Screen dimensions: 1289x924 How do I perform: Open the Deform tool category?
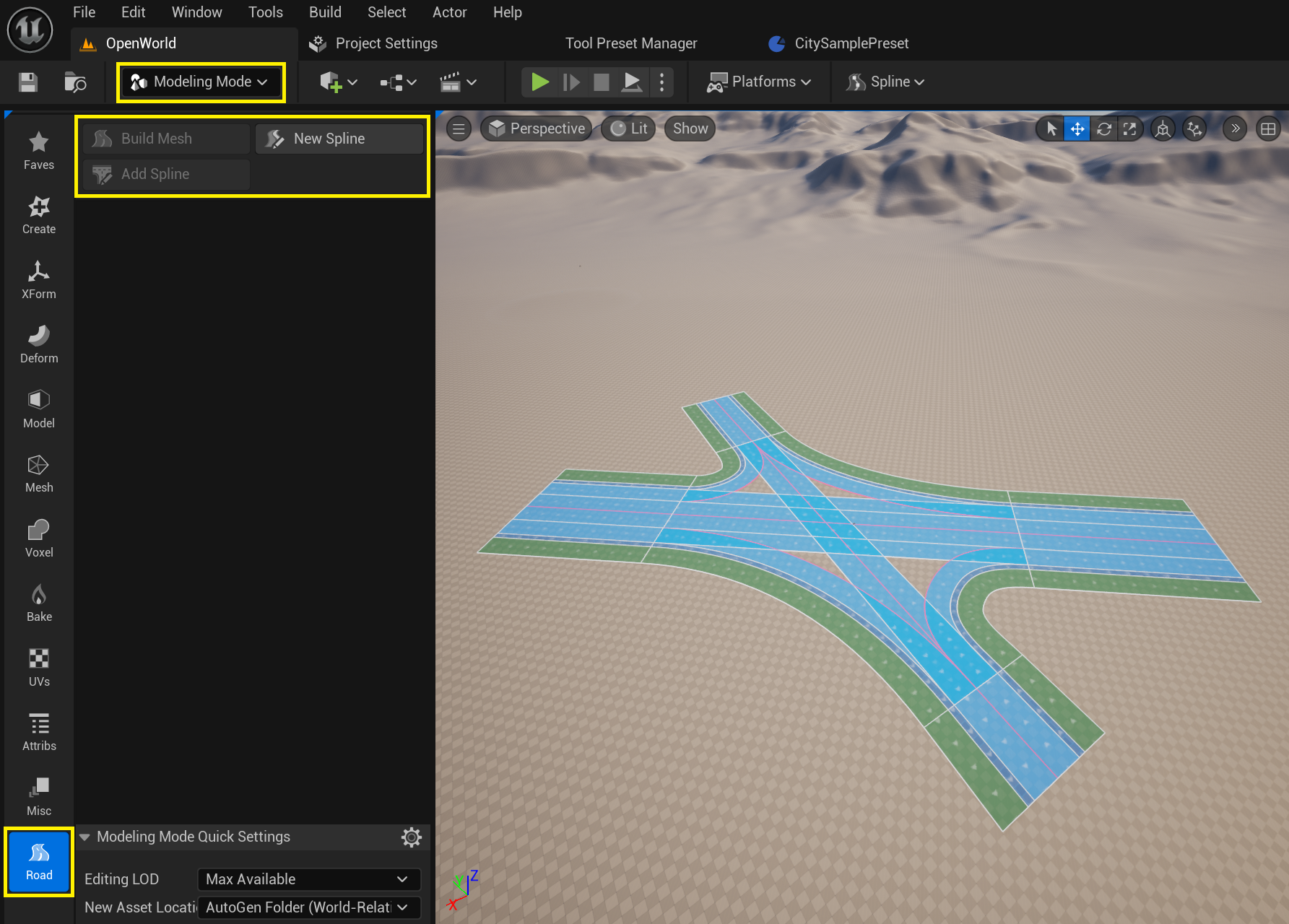(39, 344)
